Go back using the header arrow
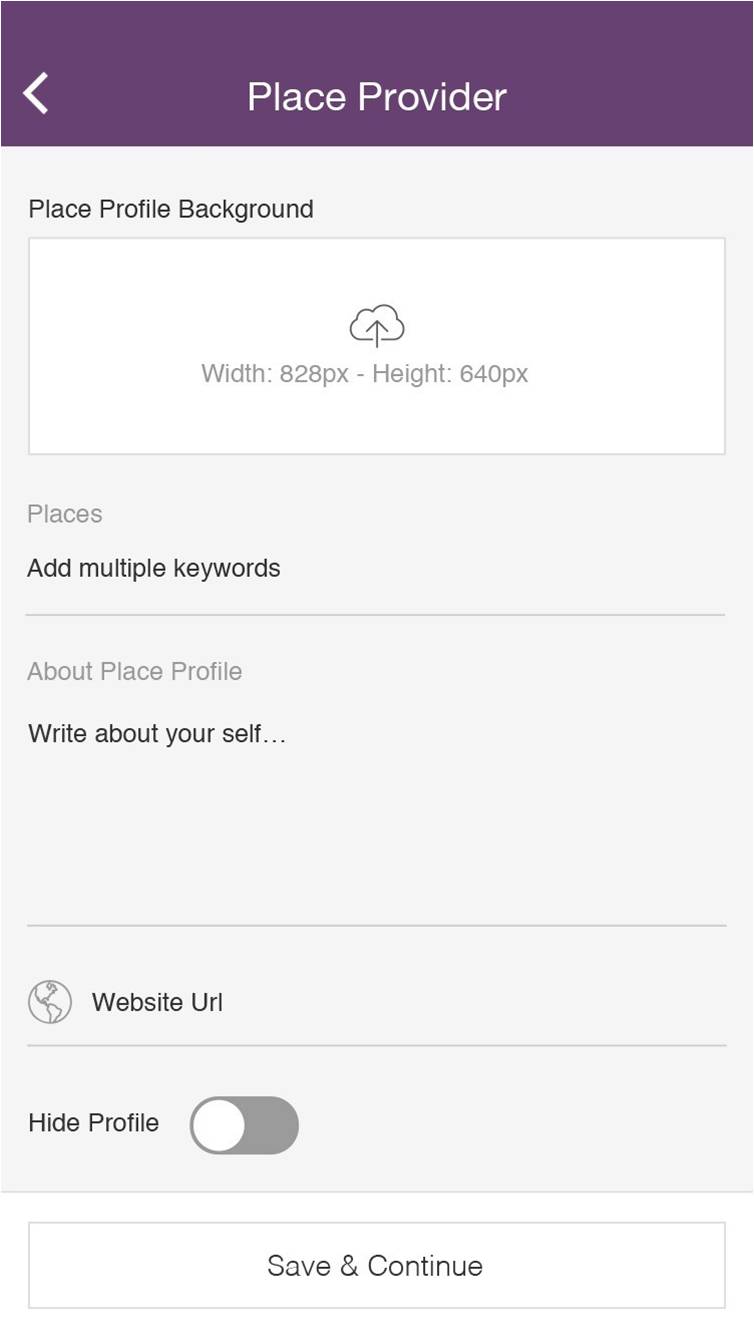This screenshot has width=754, height=1339. click(36, 94)
